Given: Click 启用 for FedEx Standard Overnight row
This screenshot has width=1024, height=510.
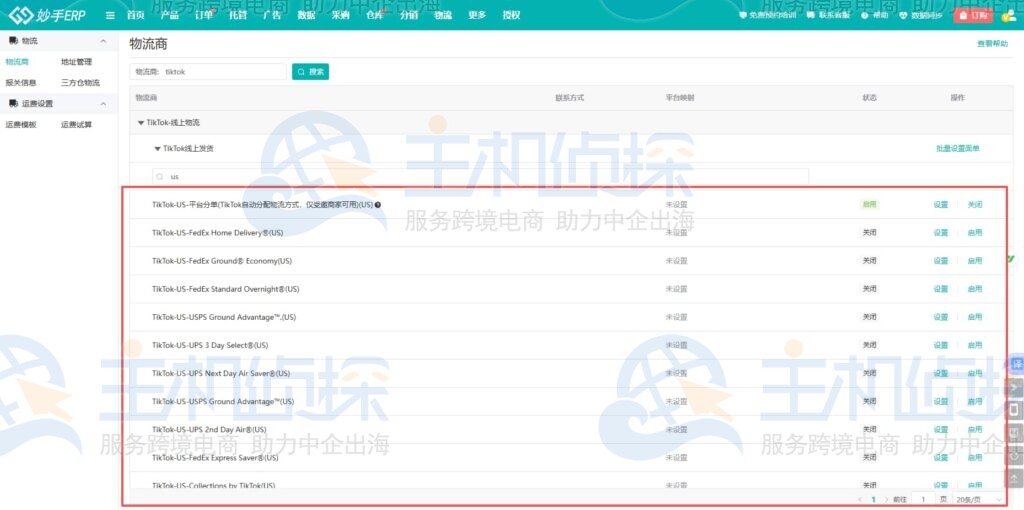Looking at the screenshot, I should point(974,289).
